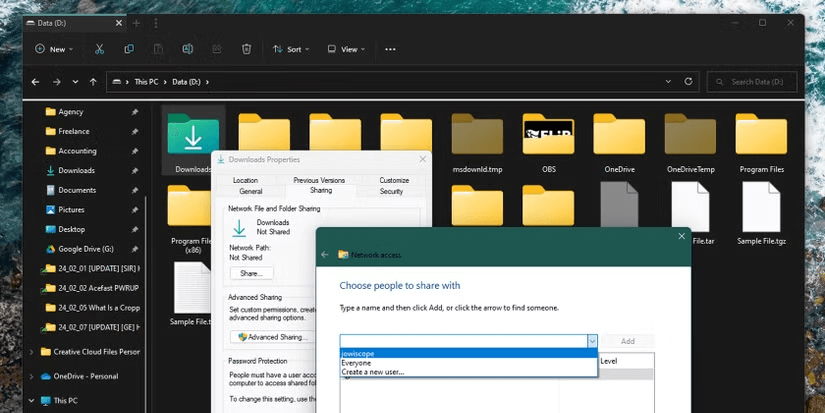This screenshot has height=413, width=825.
Task: Open the Sort dropdown menu
Action: point(291,49)
